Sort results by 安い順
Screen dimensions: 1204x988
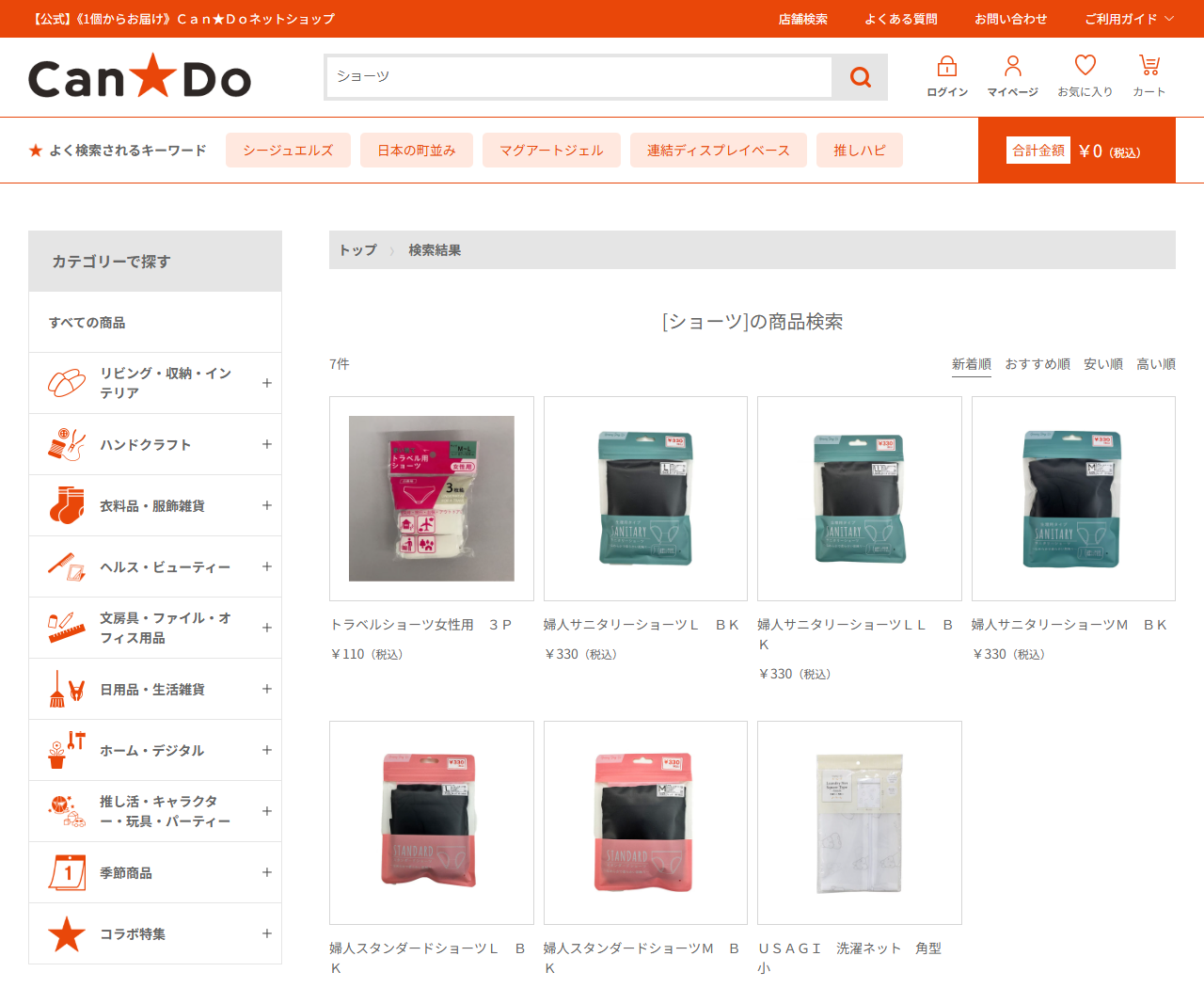coord(1103,364)
